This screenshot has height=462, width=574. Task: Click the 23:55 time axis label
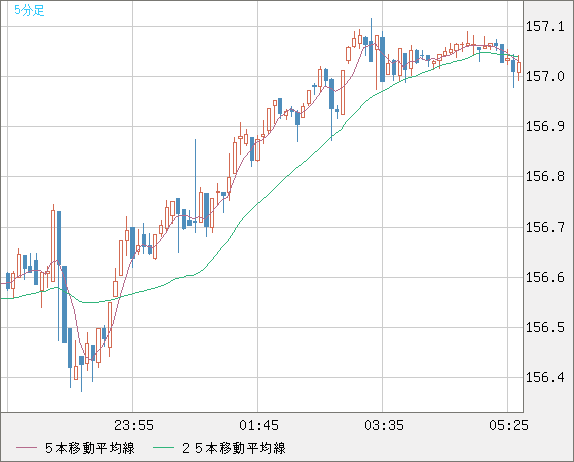[134, 425]
